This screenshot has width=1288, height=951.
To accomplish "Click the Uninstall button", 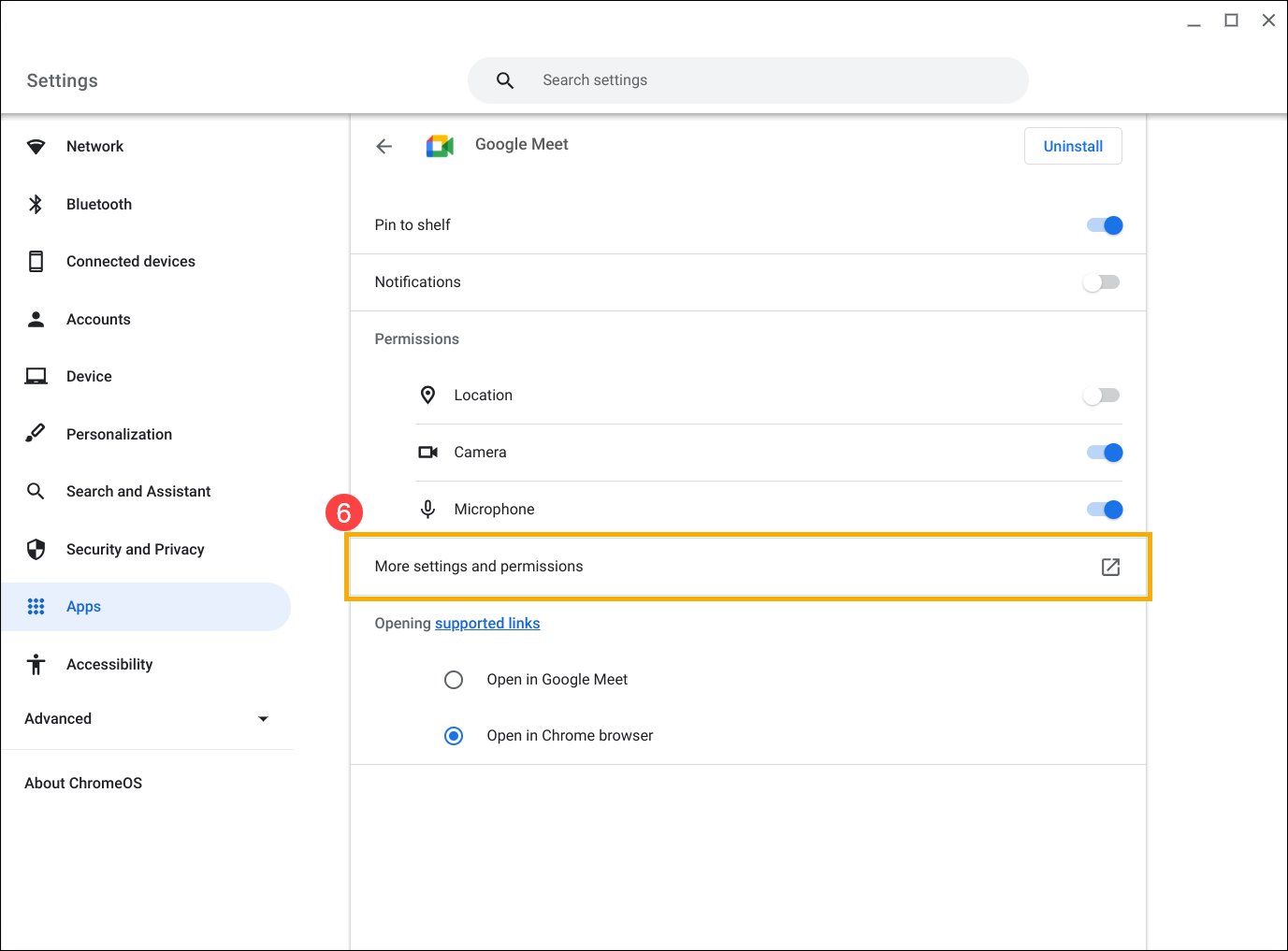I will click(x=1073, y=146).
